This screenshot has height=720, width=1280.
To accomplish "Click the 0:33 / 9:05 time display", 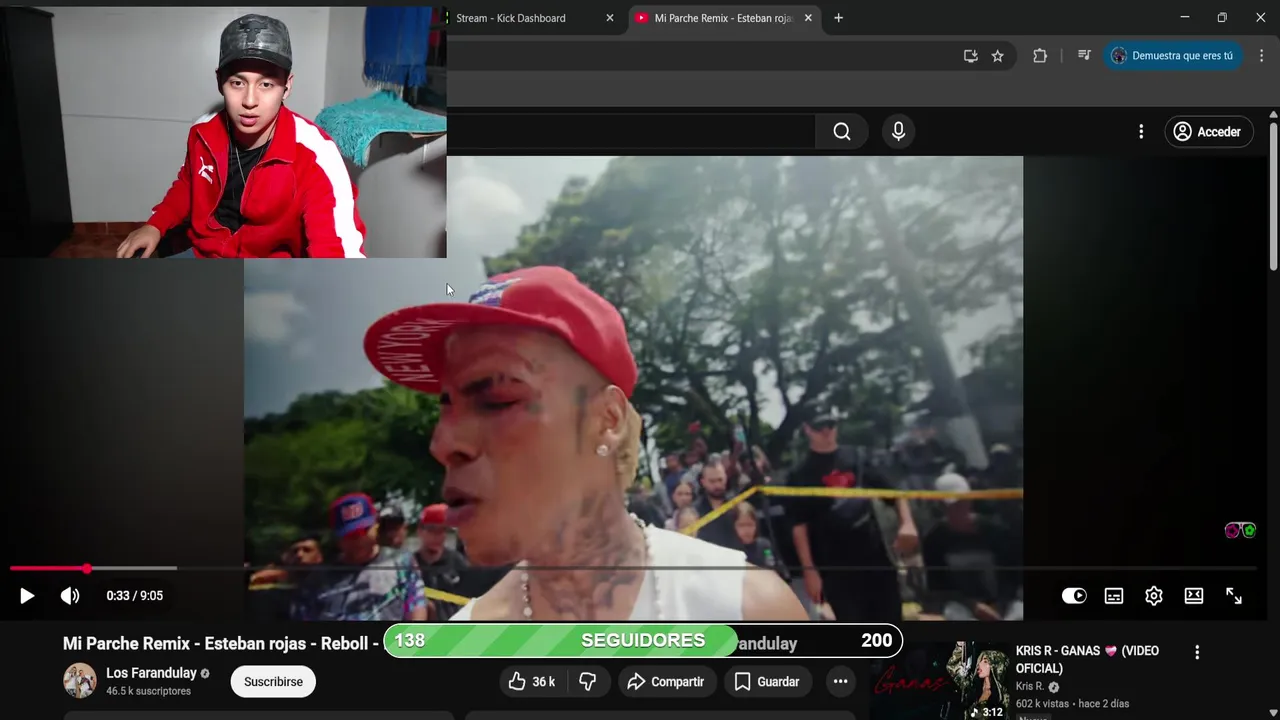I will pos(135,596).
